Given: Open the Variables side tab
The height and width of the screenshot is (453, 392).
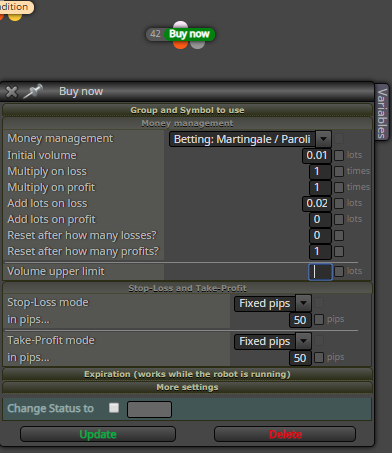Looking at the screenshot, I should click(382, 113).
